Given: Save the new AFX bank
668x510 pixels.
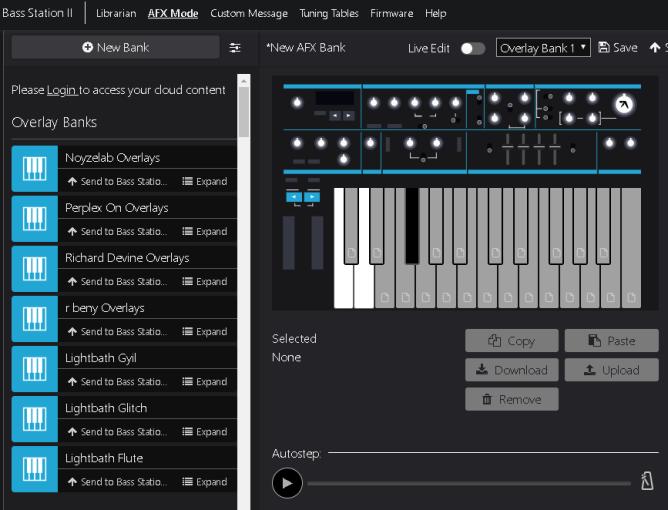Looking at the screenshot, I should [618, 47].
